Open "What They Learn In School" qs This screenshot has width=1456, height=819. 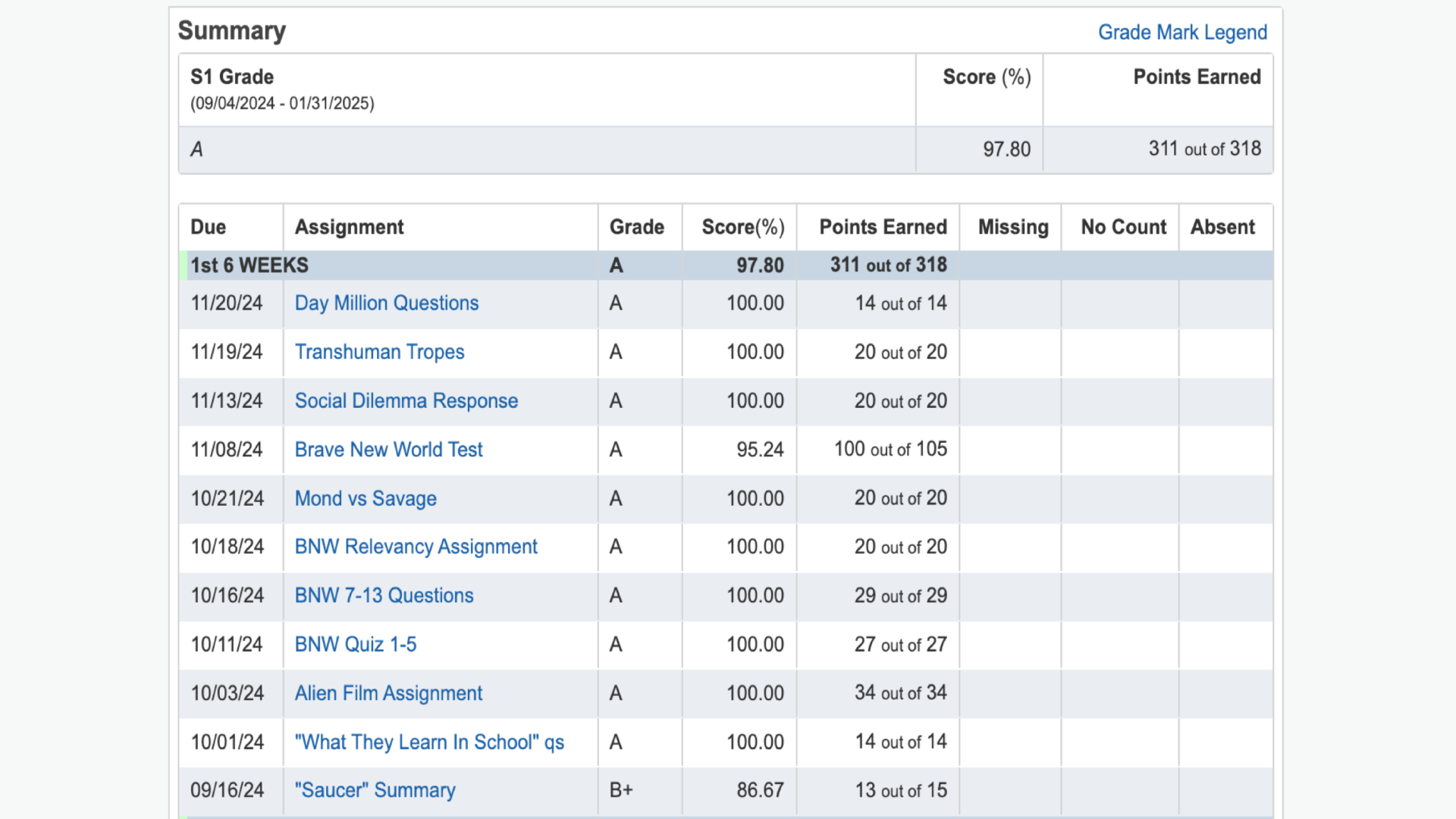coord(429,742)
